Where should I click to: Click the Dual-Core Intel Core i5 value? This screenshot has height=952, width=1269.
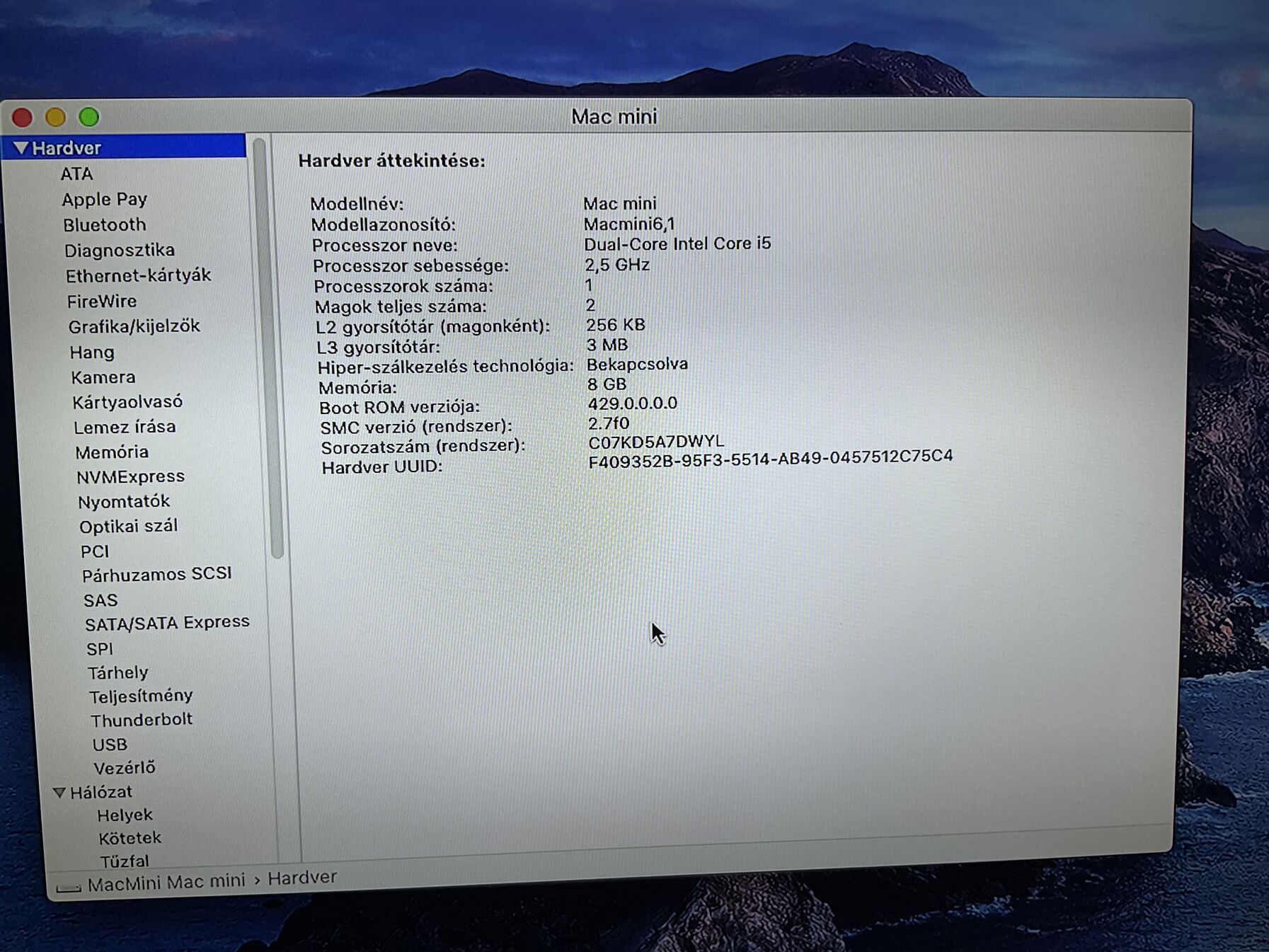click(677, 244)
